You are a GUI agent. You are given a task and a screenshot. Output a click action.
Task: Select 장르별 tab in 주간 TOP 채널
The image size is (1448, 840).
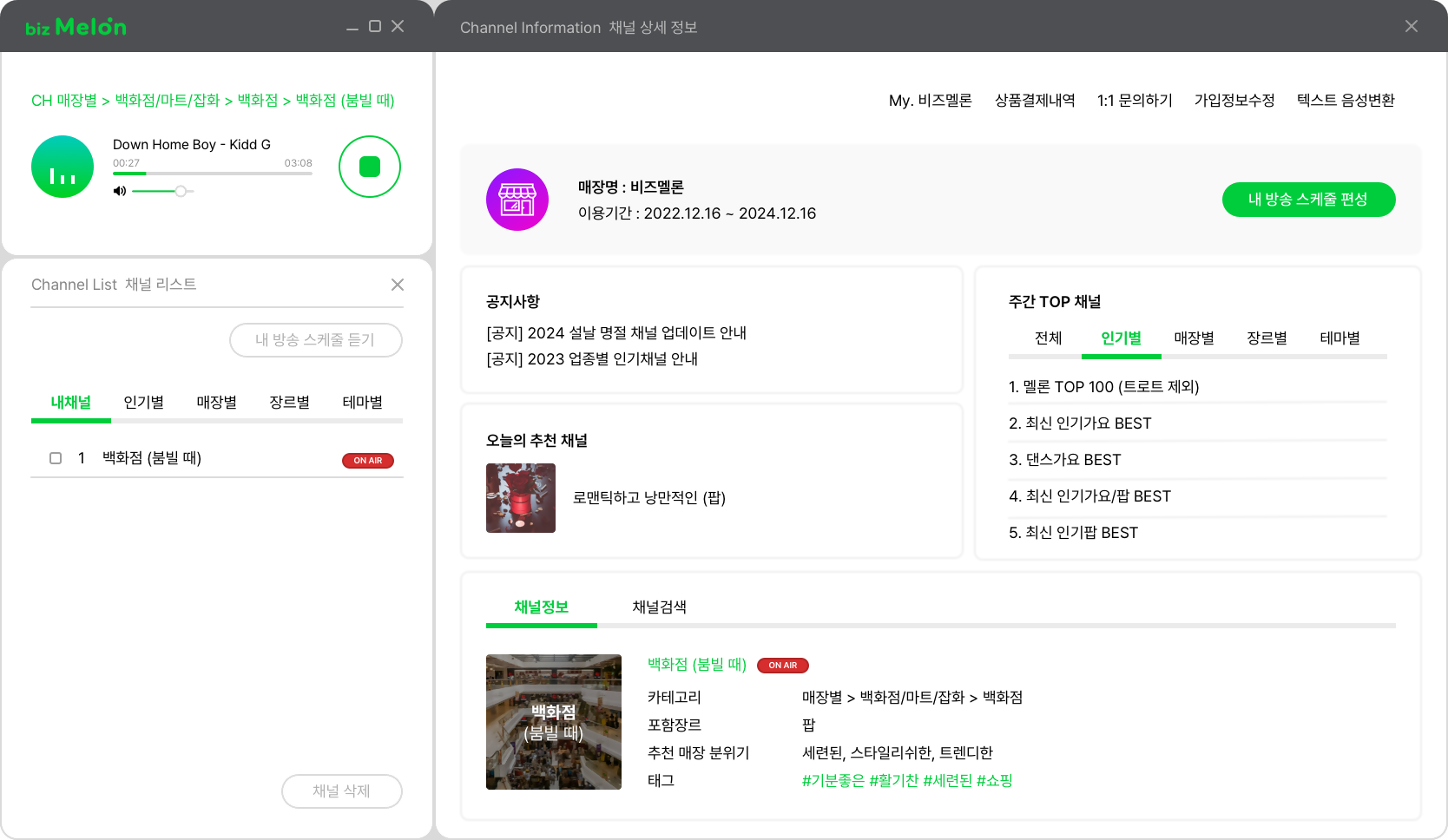point(1267,338)
